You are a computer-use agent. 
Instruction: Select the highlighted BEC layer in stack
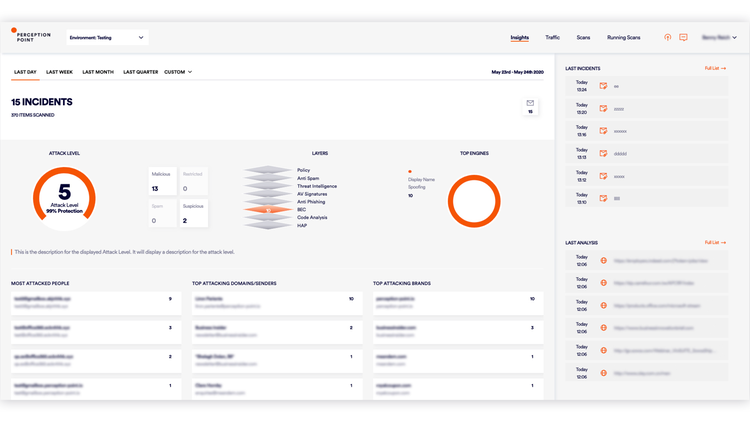click(x=266, y=210)
